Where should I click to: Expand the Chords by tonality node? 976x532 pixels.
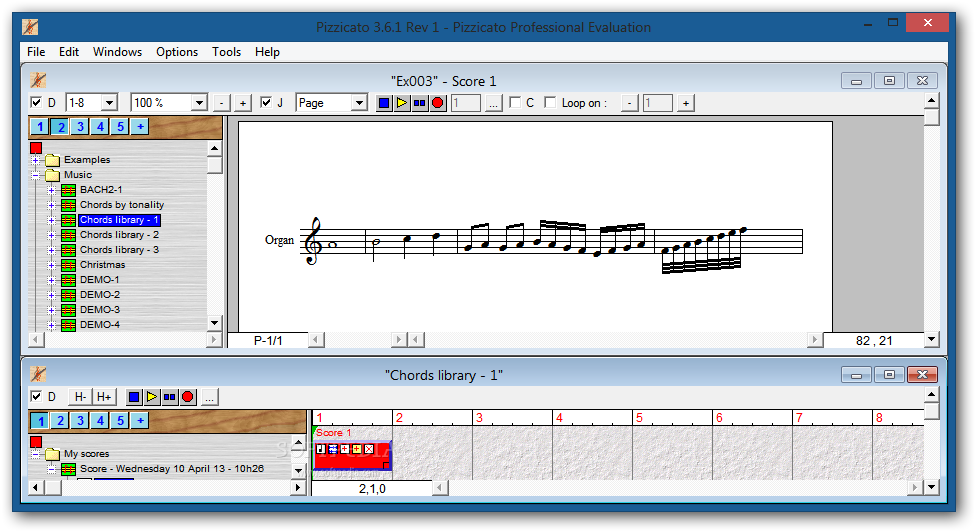(x=52, y=205)
